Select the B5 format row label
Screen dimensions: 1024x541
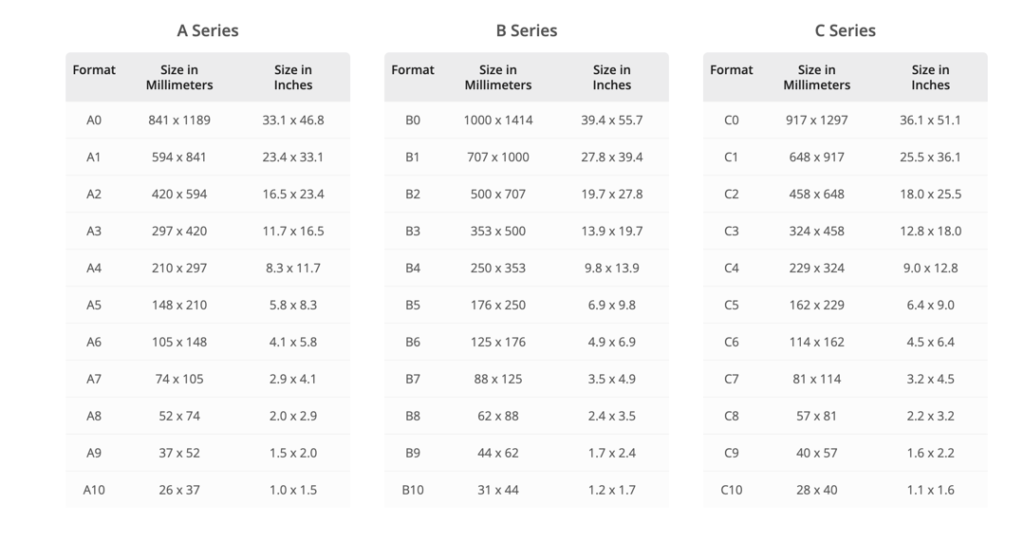tap(413, 305)
